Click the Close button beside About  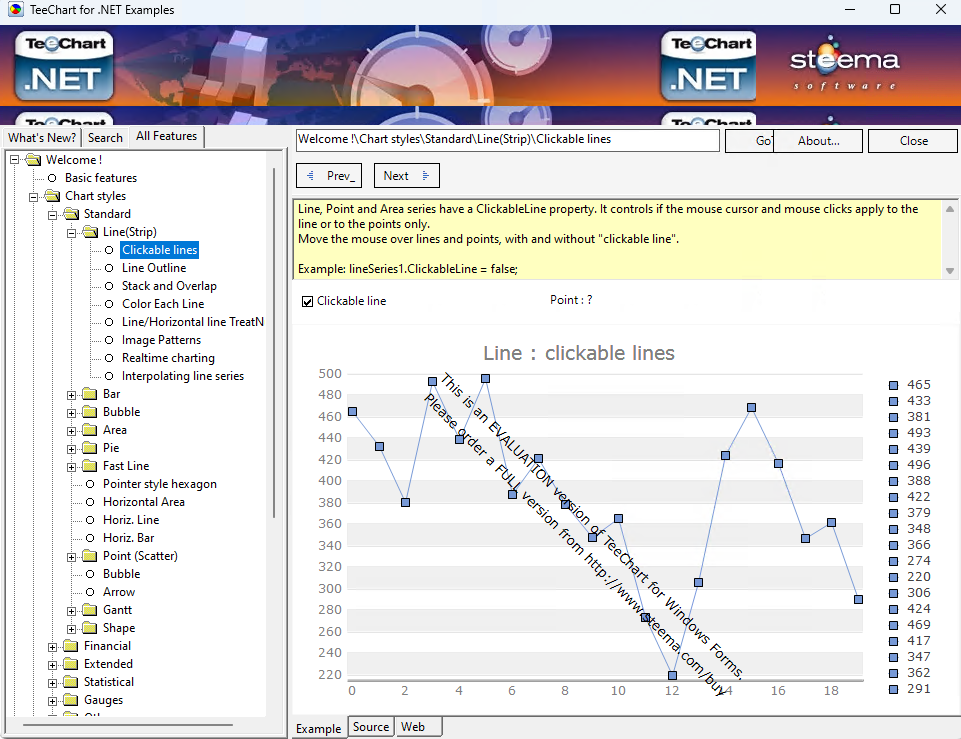pyautogui.click(x=913, y=141)
